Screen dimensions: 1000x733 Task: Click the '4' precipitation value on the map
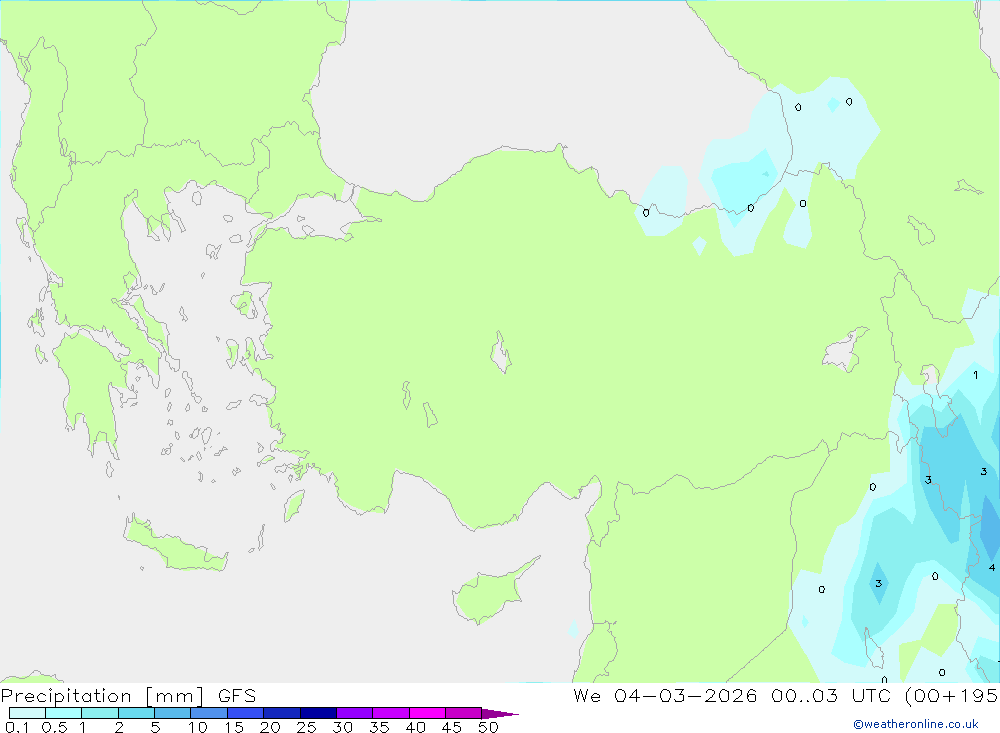click(x=992, y=567)
